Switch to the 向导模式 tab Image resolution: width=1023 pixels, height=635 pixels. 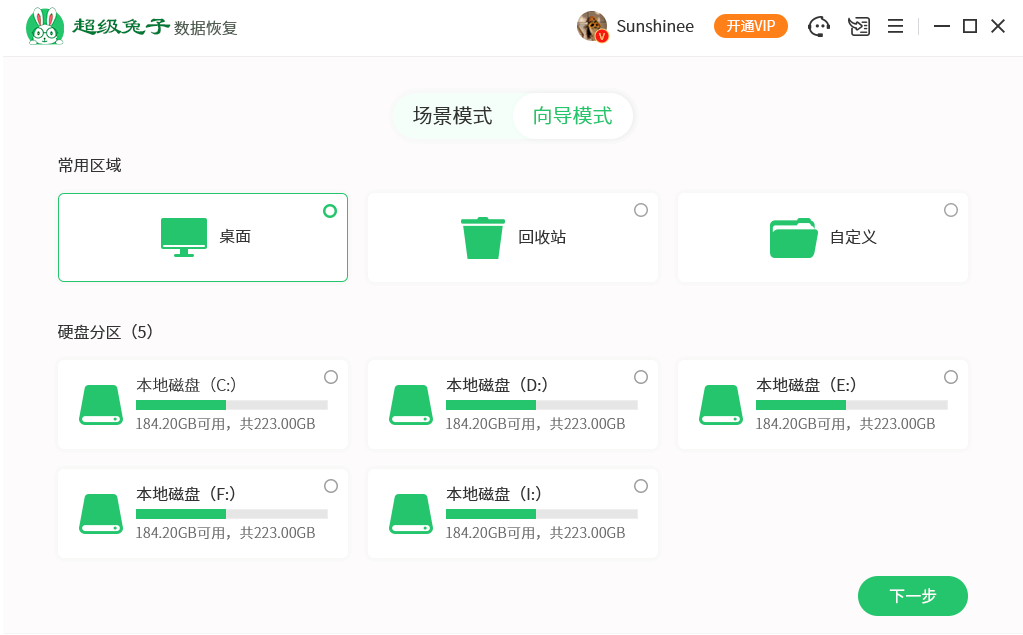tap(573, 116)
